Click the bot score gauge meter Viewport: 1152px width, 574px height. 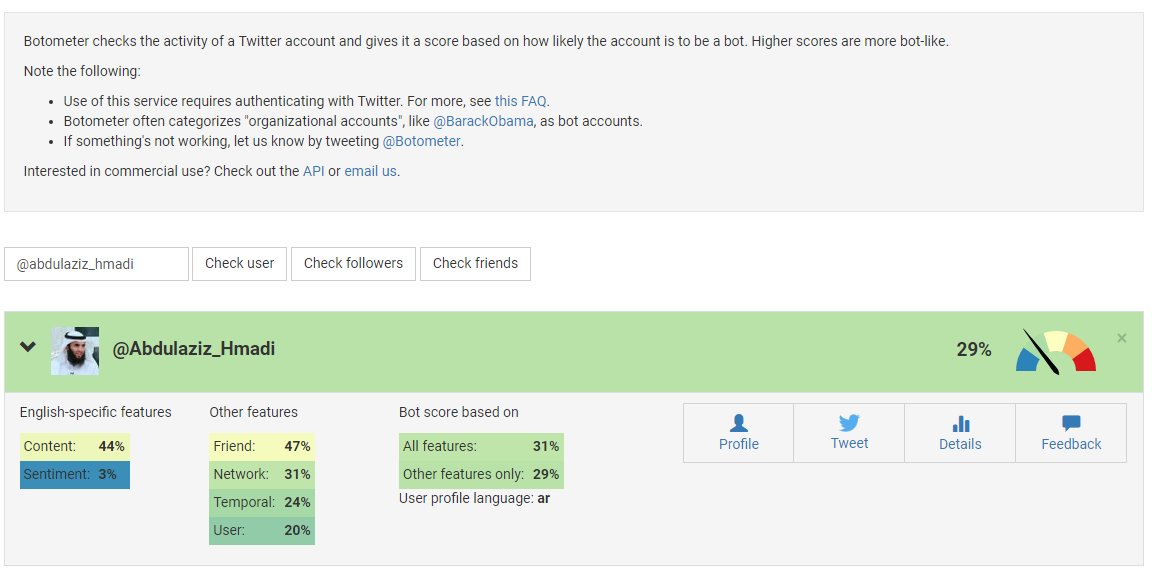click(1055, 351)
